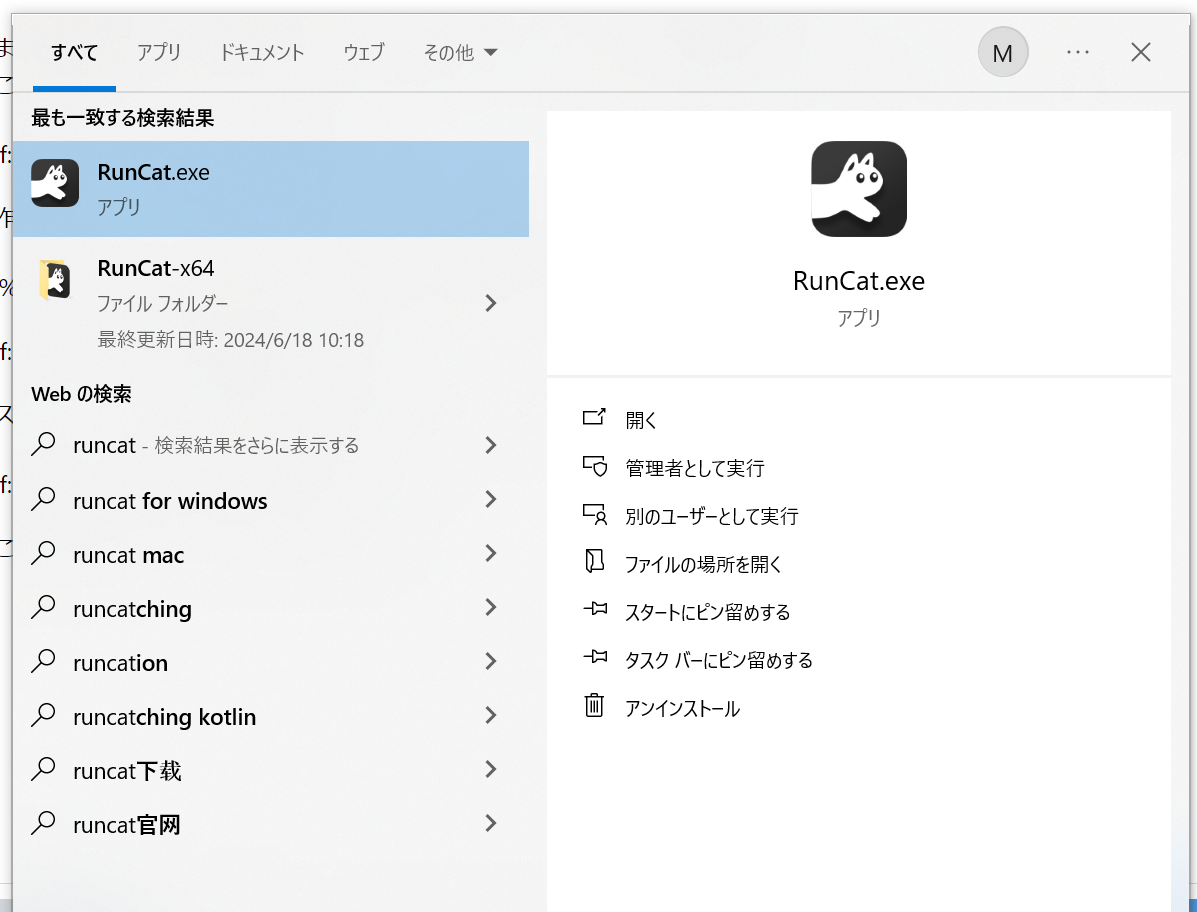Select the "runcation" suggestion text
The width and height of the screenshot is (1197, 912).
(120, 663)
